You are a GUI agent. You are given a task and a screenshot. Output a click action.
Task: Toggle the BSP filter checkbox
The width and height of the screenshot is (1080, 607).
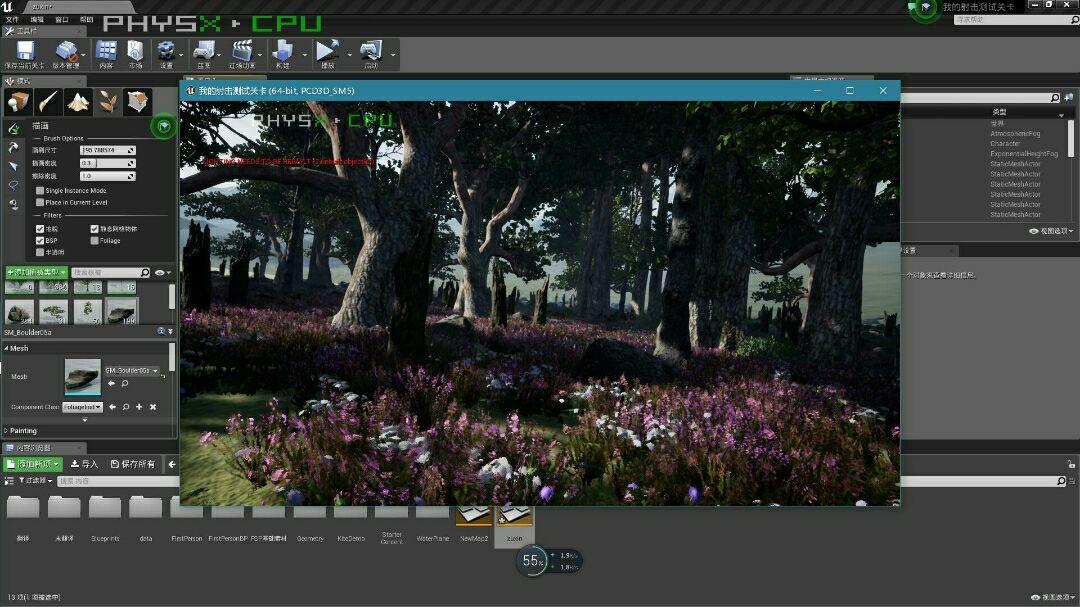coord(40,240)
